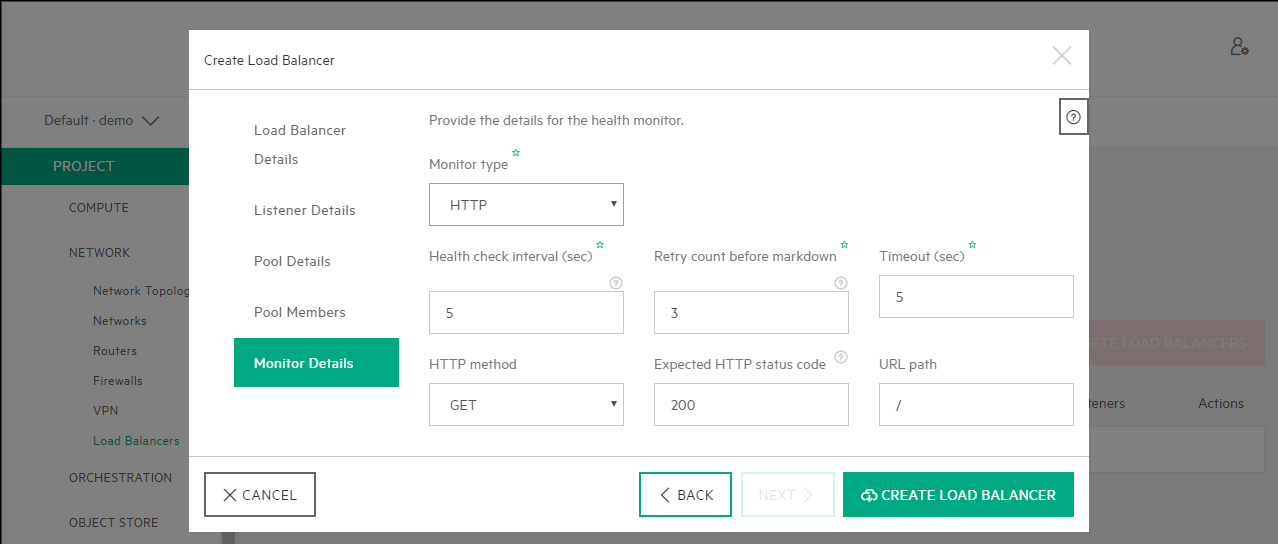Switch to the Pool Details step
1278x544 pixels.
pyautogui.click(x=292, y=261)
